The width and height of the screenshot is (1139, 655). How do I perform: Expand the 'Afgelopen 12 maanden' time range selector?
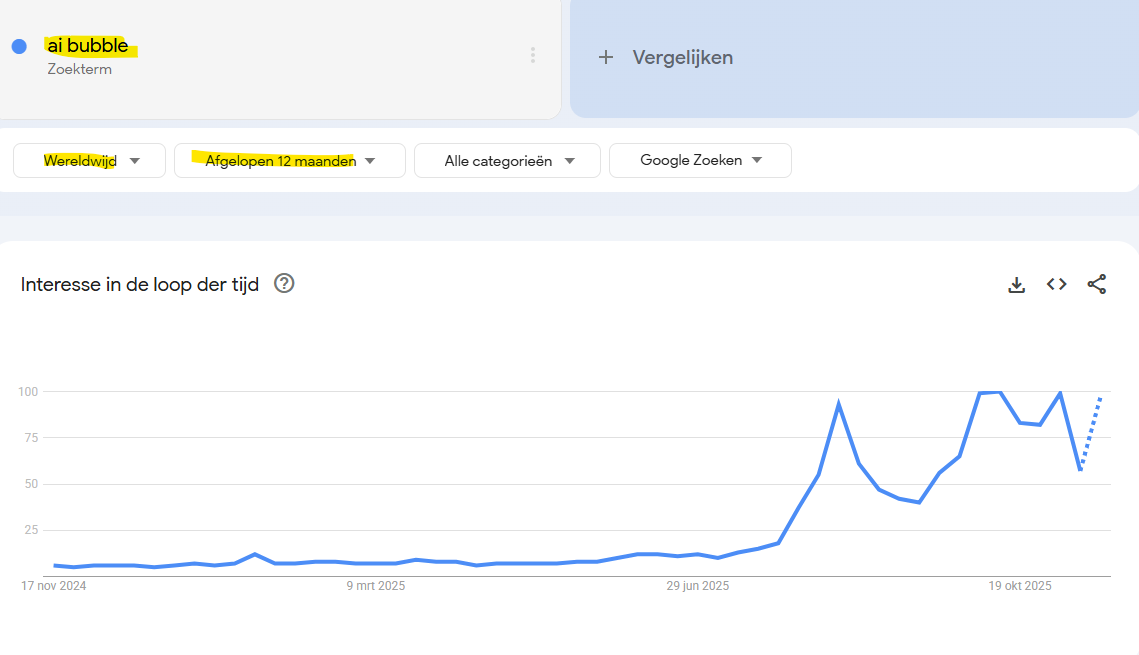289,160
